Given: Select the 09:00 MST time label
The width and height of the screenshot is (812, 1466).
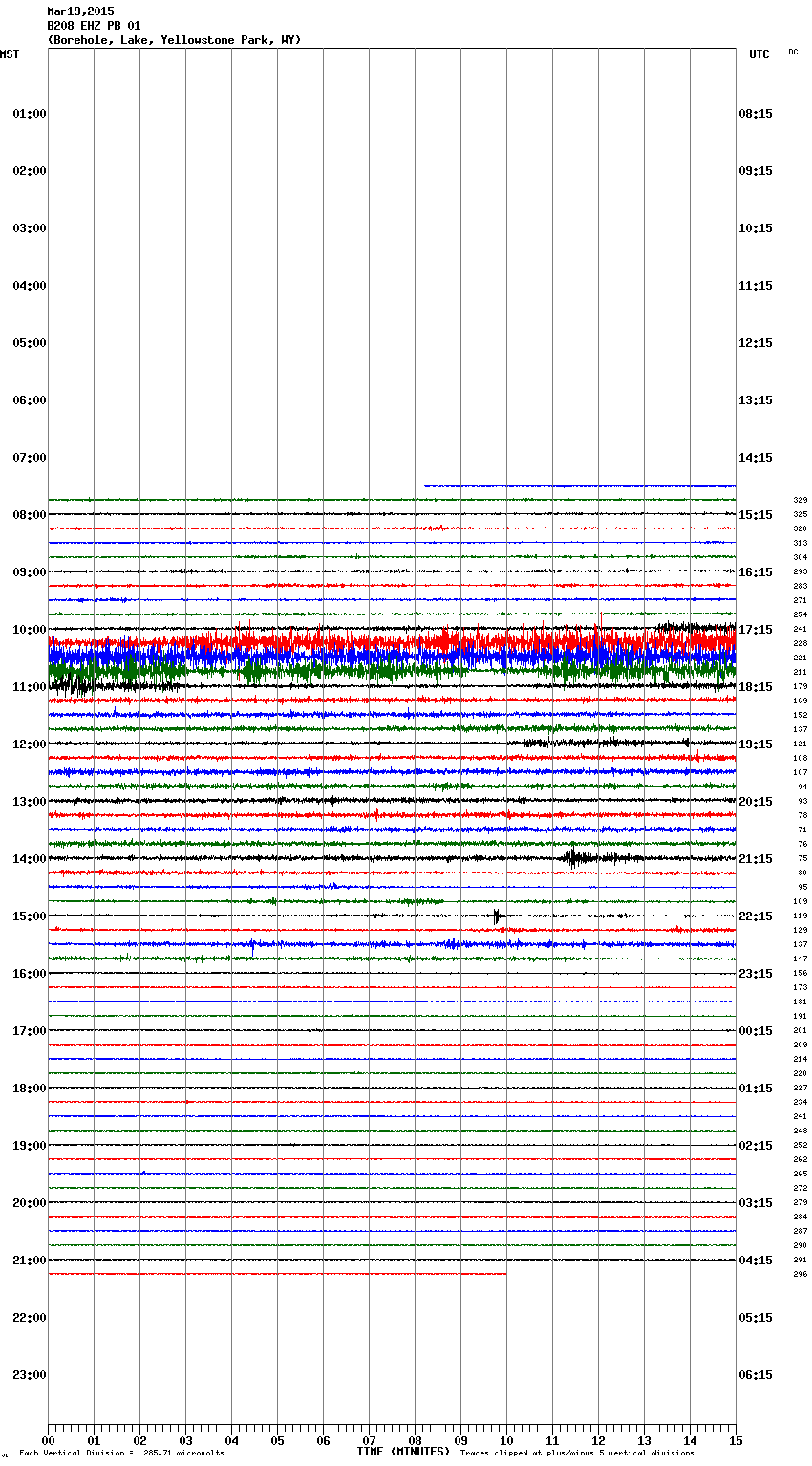Looking at the screenshot, I should coord(30,572).
